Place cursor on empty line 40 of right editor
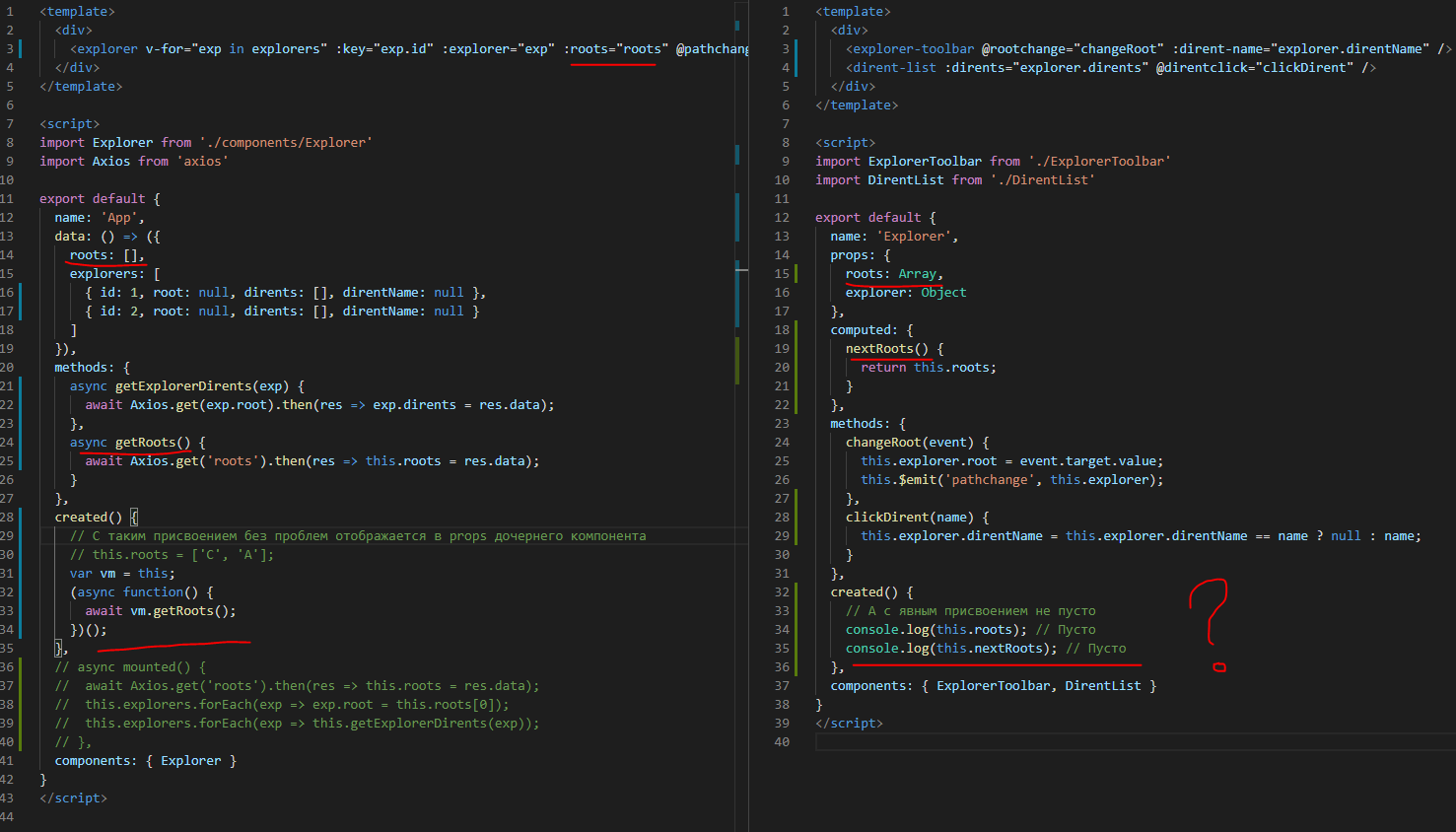 tap(1134, 741)
